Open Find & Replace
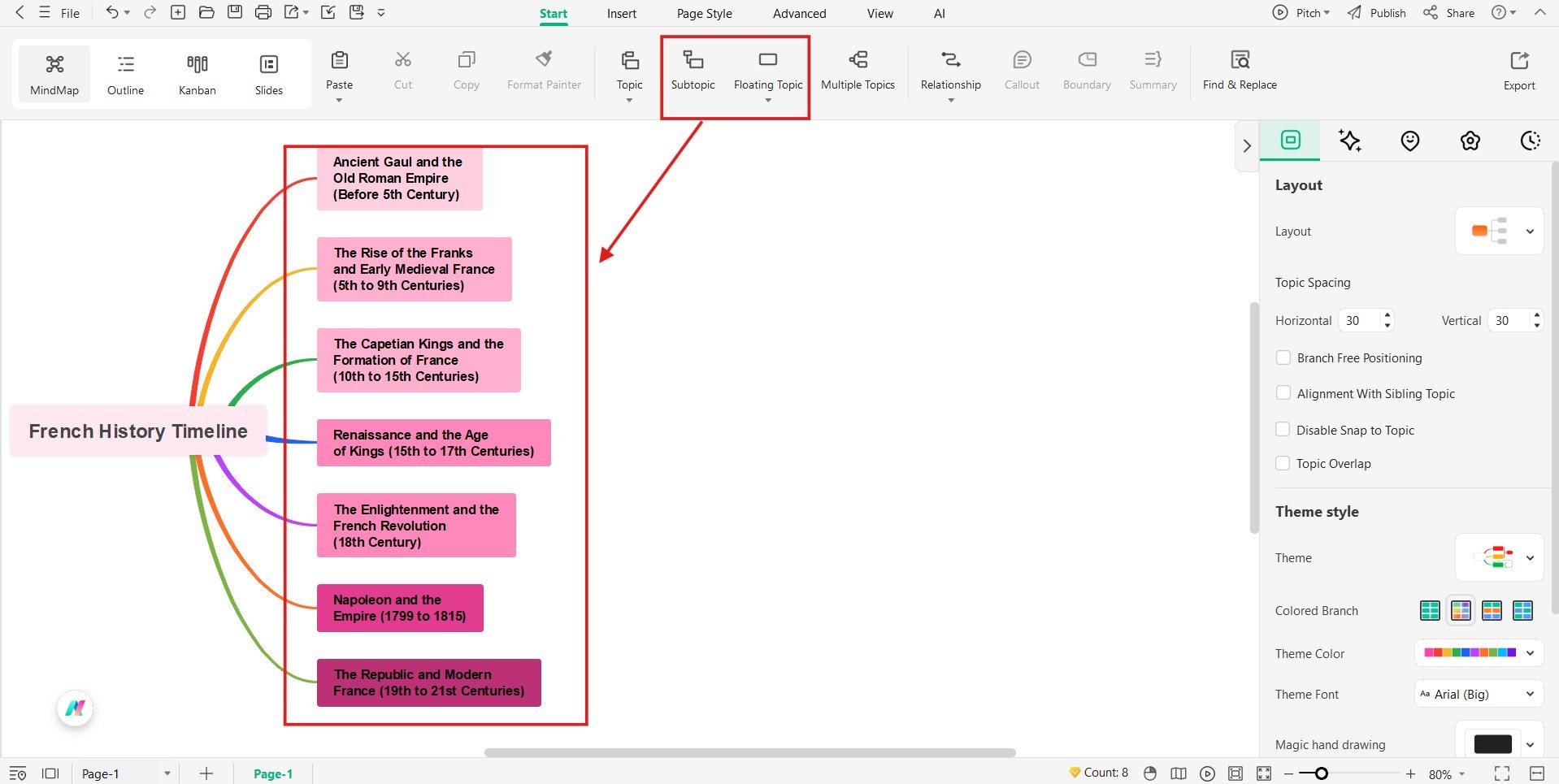Screen dimensions: 1559x784 (1239, 71)
